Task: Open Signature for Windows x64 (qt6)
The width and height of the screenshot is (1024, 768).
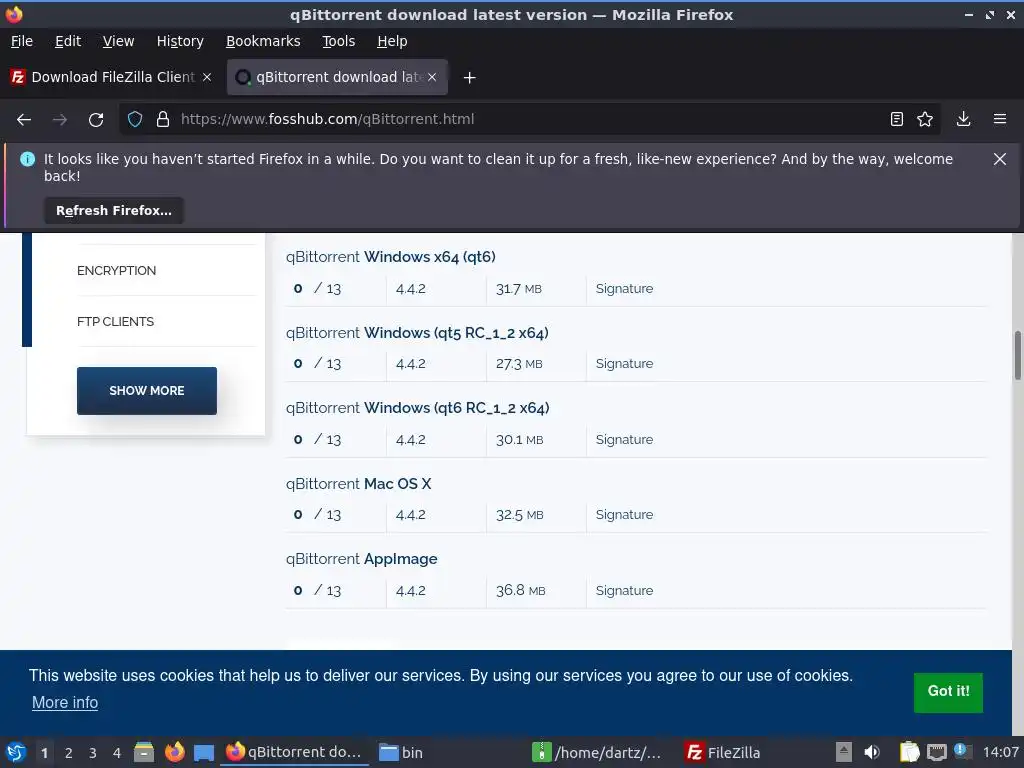Action: (x=624, y=289)
